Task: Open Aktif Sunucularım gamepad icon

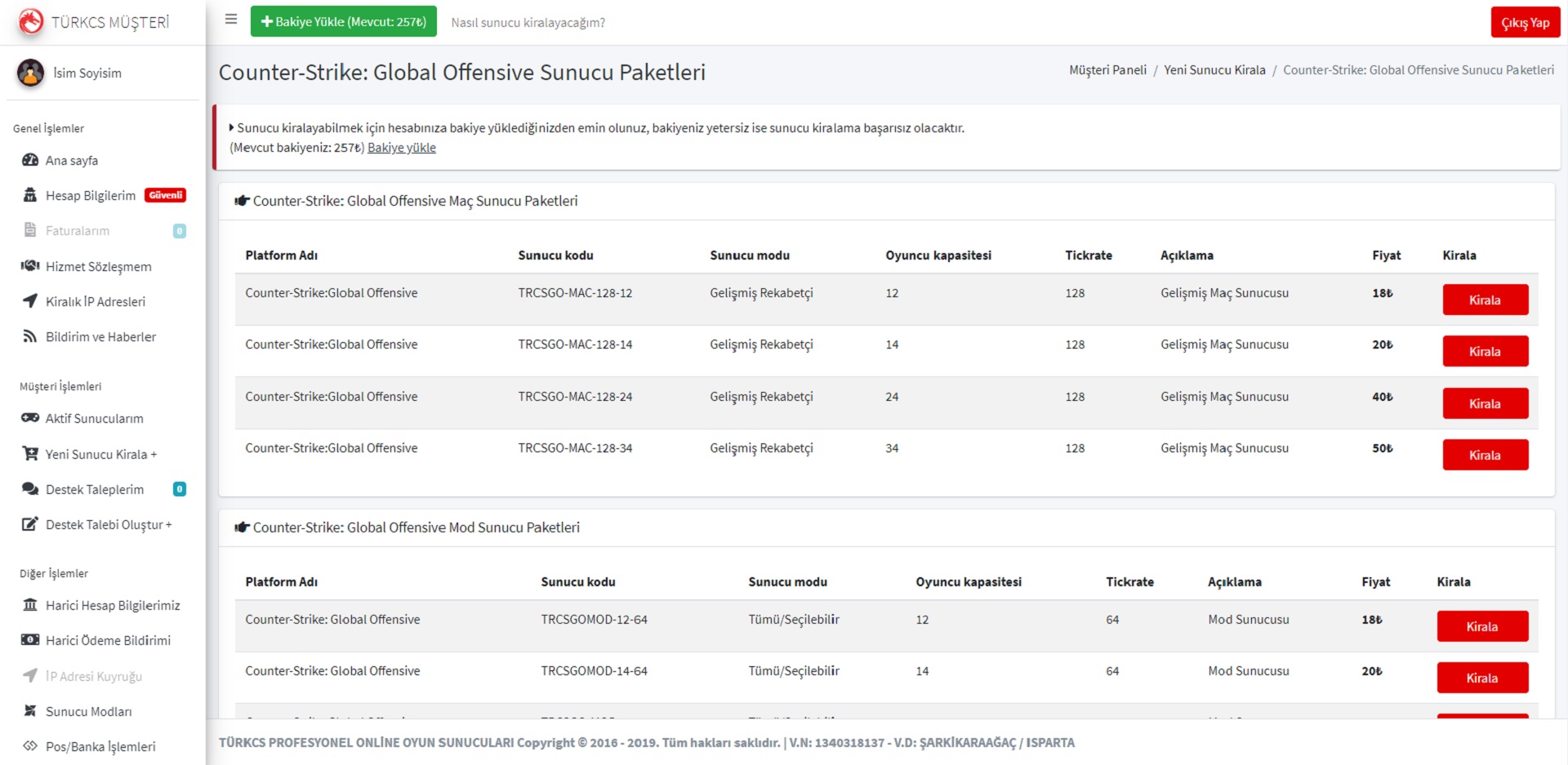Action: click(x=30, y=418)
